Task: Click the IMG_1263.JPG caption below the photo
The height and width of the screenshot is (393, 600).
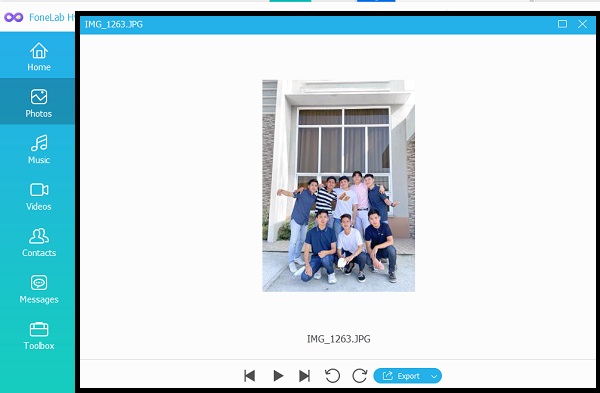Action: pos(339,339)
